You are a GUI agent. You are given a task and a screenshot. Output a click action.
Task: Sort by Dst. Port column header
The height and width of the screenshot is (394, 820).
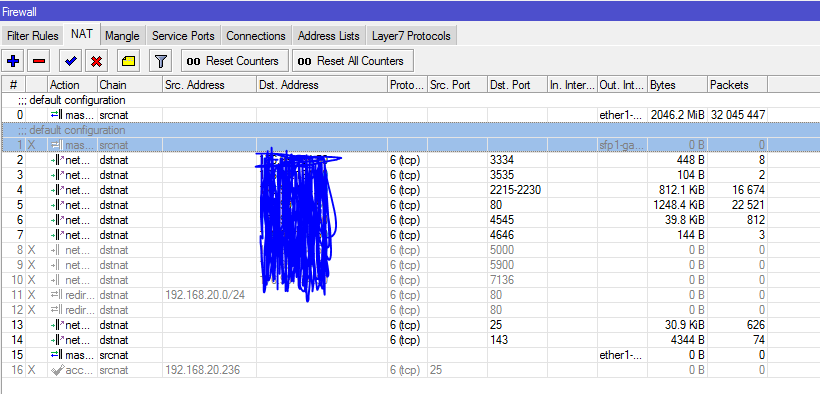517,85
